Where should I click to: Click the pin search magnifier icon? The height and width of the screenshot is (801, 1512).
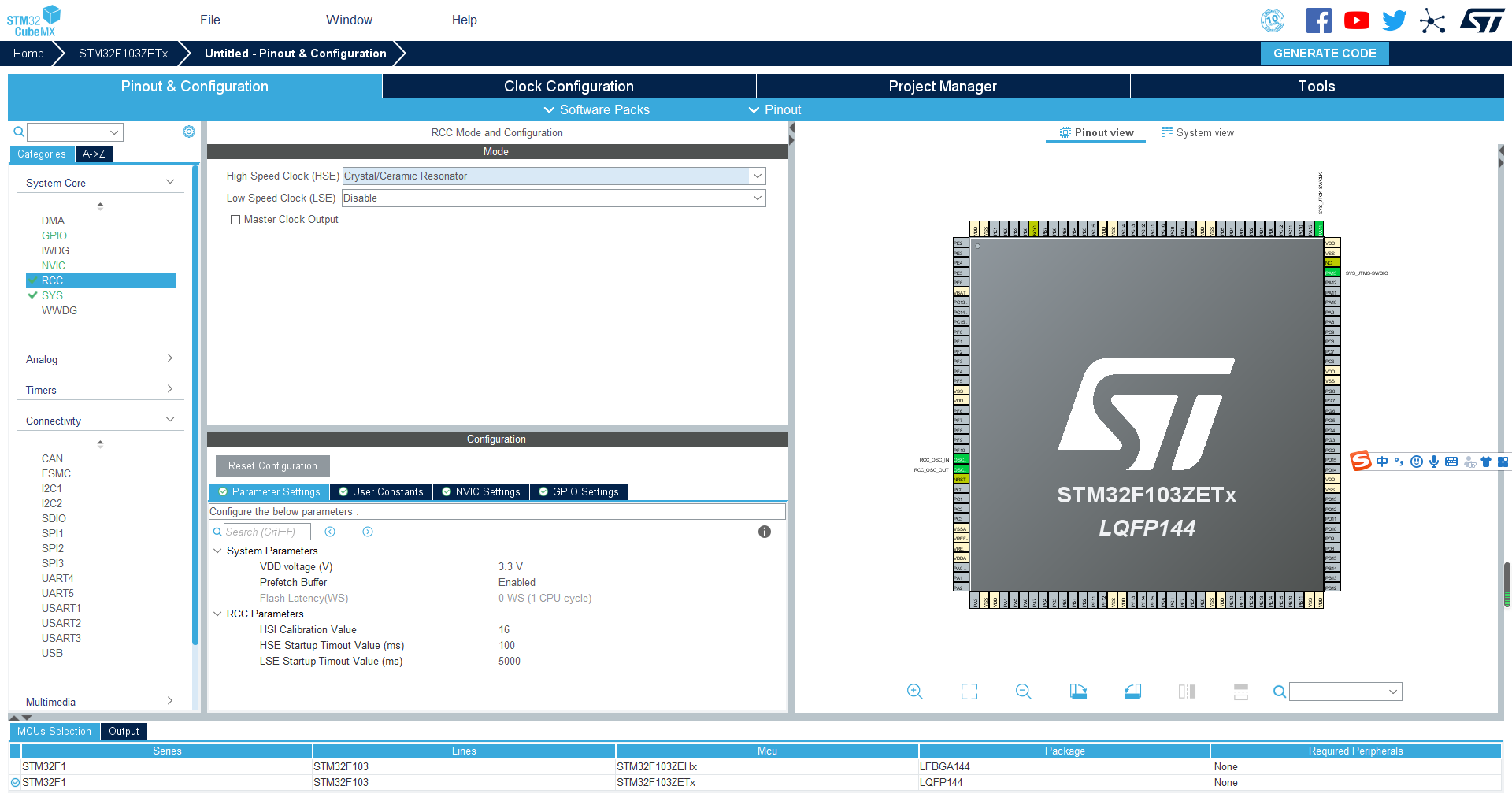[1280, 692]
